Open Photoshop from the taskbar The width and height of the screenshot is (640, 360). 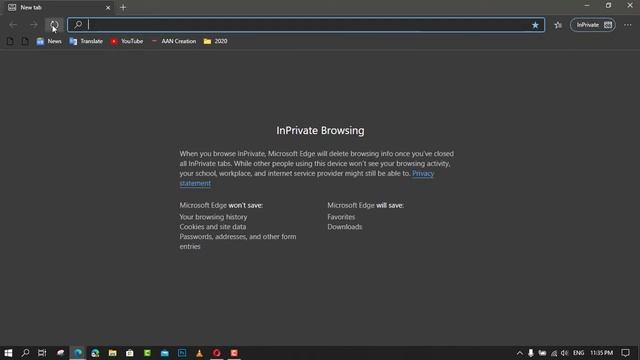[x=182, y=353]
